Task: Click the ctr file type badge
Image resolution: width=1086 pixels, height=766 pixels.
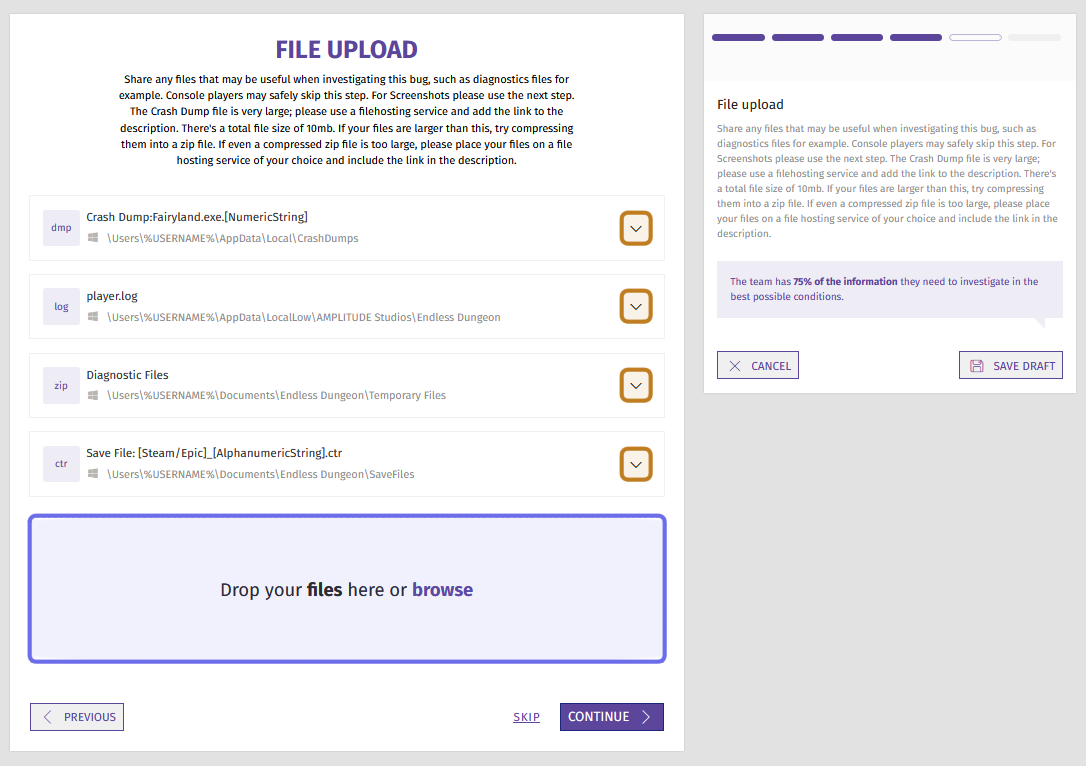Action: (x=61, y=463)
